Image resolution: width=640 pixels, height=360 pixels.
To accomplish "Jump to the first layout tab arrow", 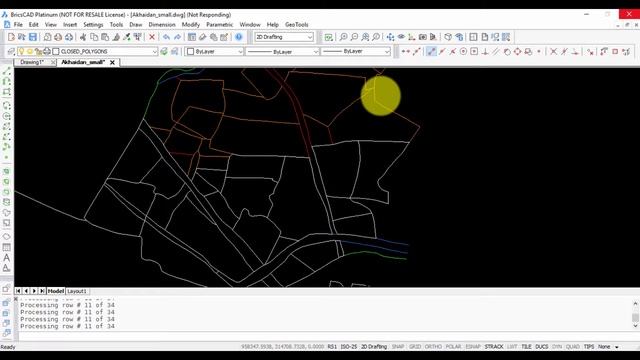I will click(18, 291).
